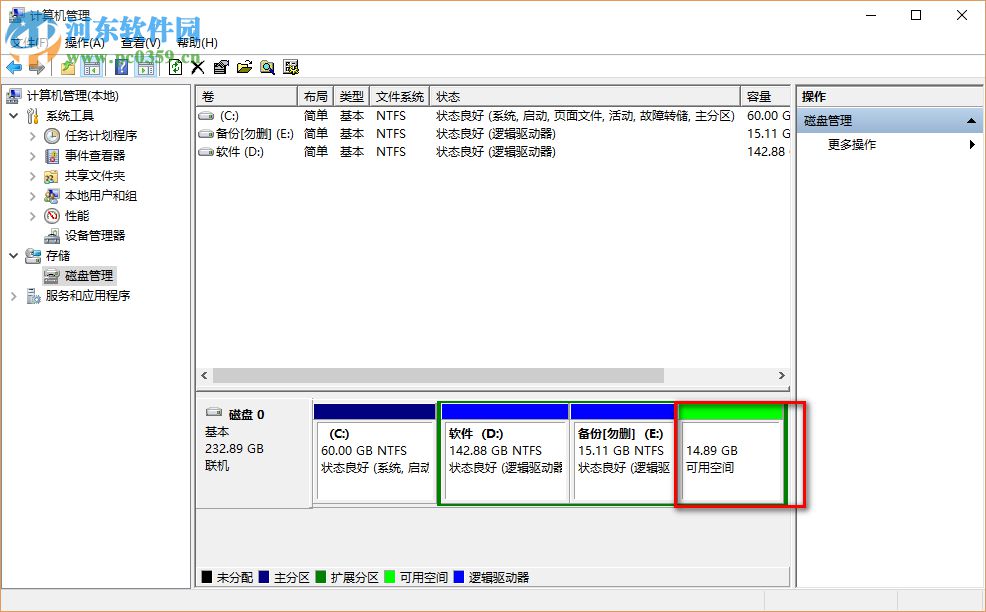Click the red X delete toolbar icon
This screenshot has width=986, height=612.
point(197,67)
